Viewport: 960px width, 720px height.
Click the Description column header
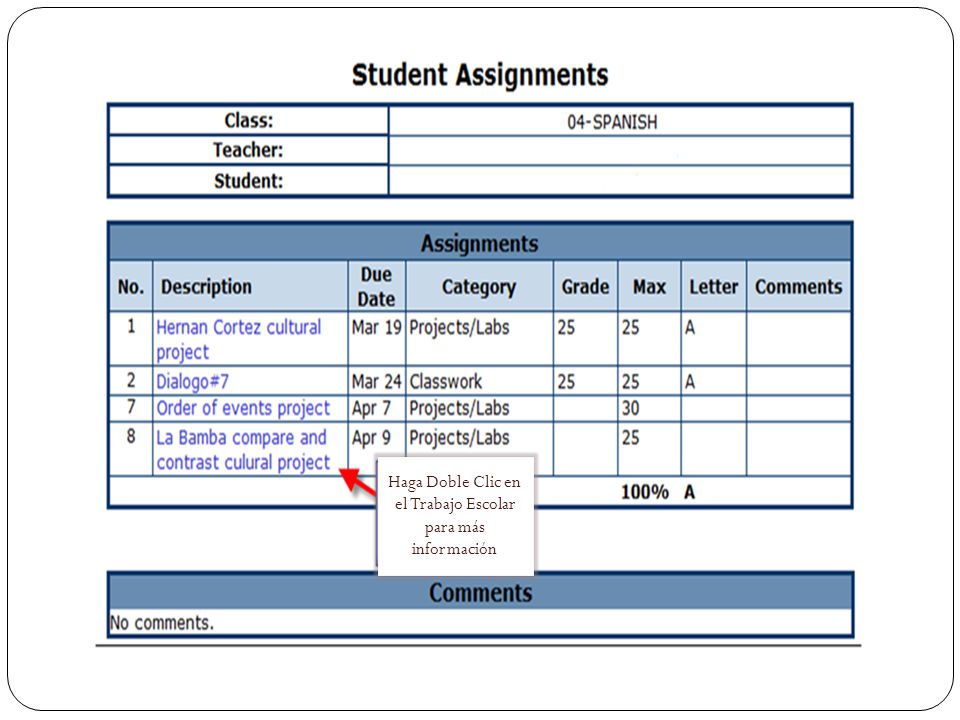point(250,286)
